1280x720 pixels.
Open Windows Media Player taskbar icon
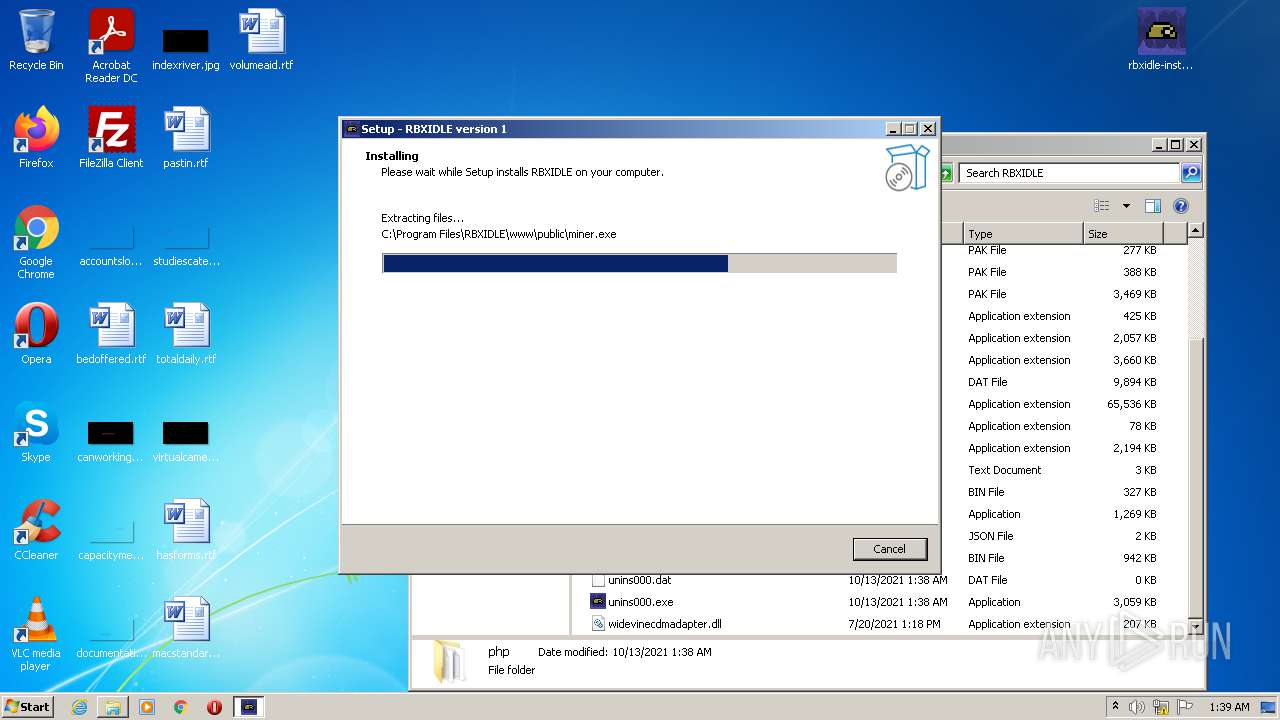coord(147,707)
